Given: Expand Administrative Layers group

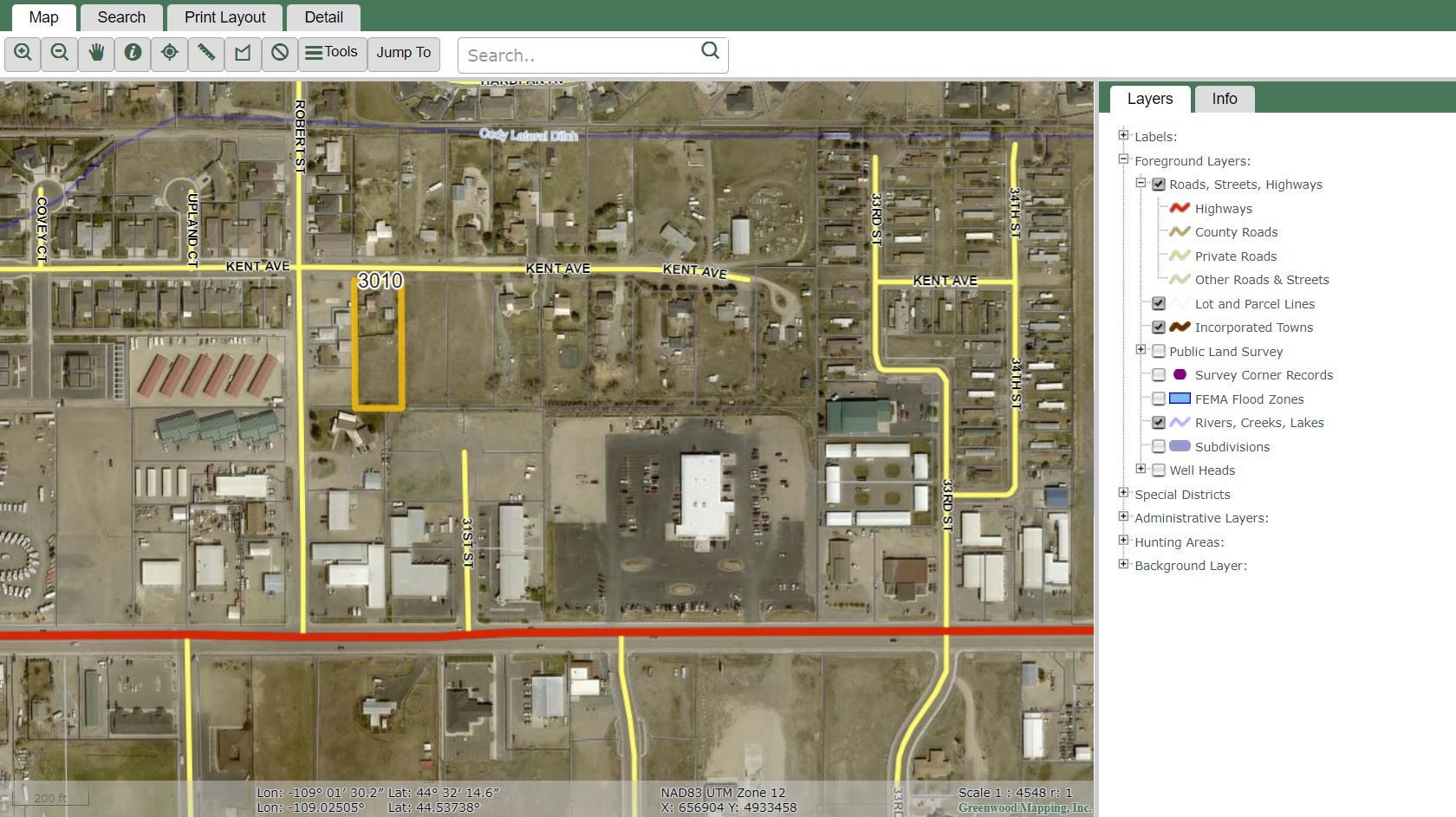Looking at the screenshot, I should [x=1123, y=516].
